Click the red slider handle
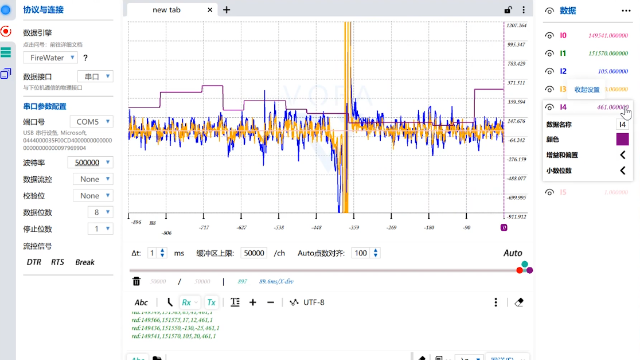Viewport: 640px width, 360px height. pos(520,270)
